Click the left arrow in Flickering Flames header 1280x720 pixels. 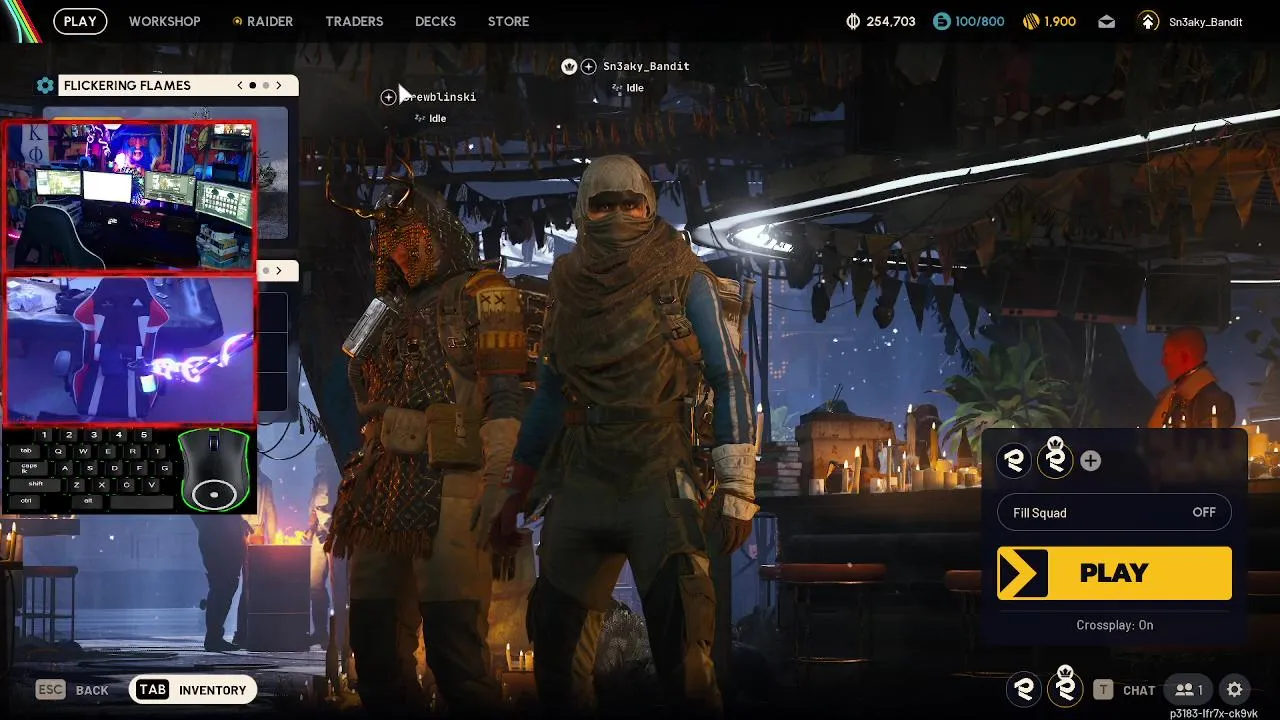pyautogui.click(x=240, y=86)
